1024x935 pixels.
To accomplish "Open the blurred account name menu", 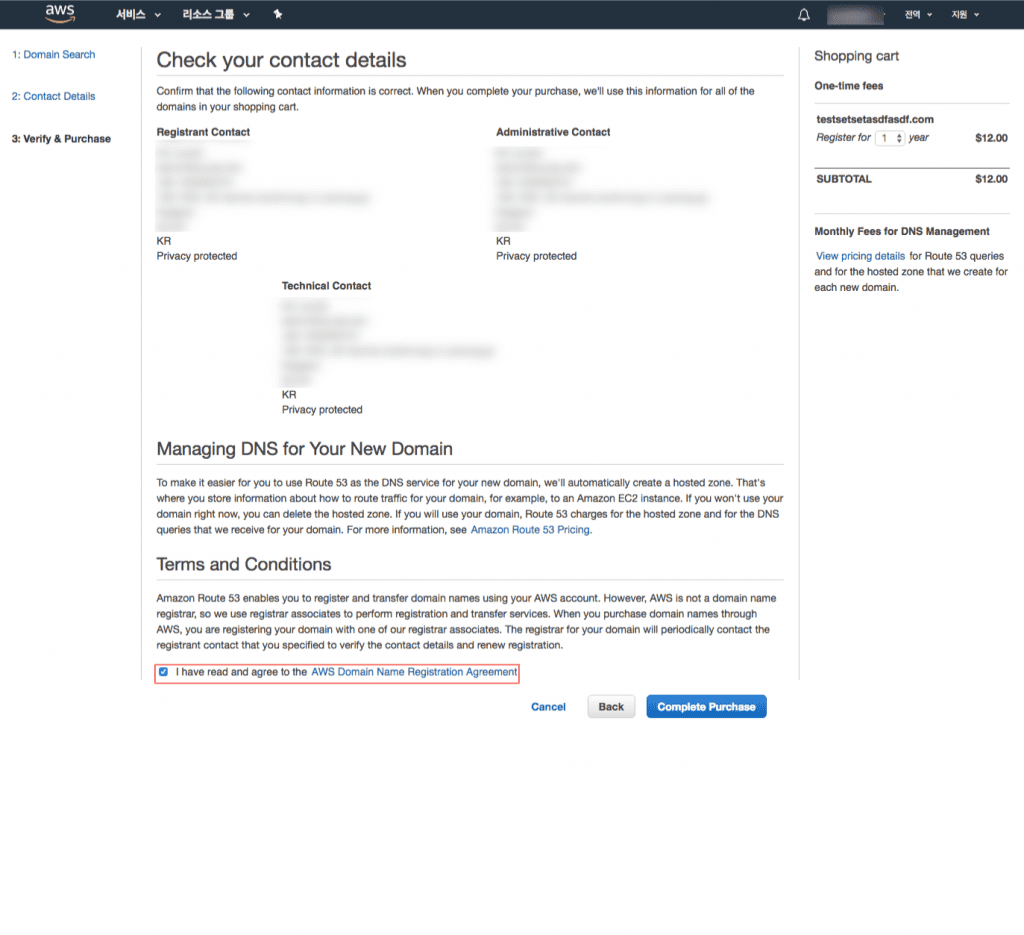I will click(x=855, y=14).
